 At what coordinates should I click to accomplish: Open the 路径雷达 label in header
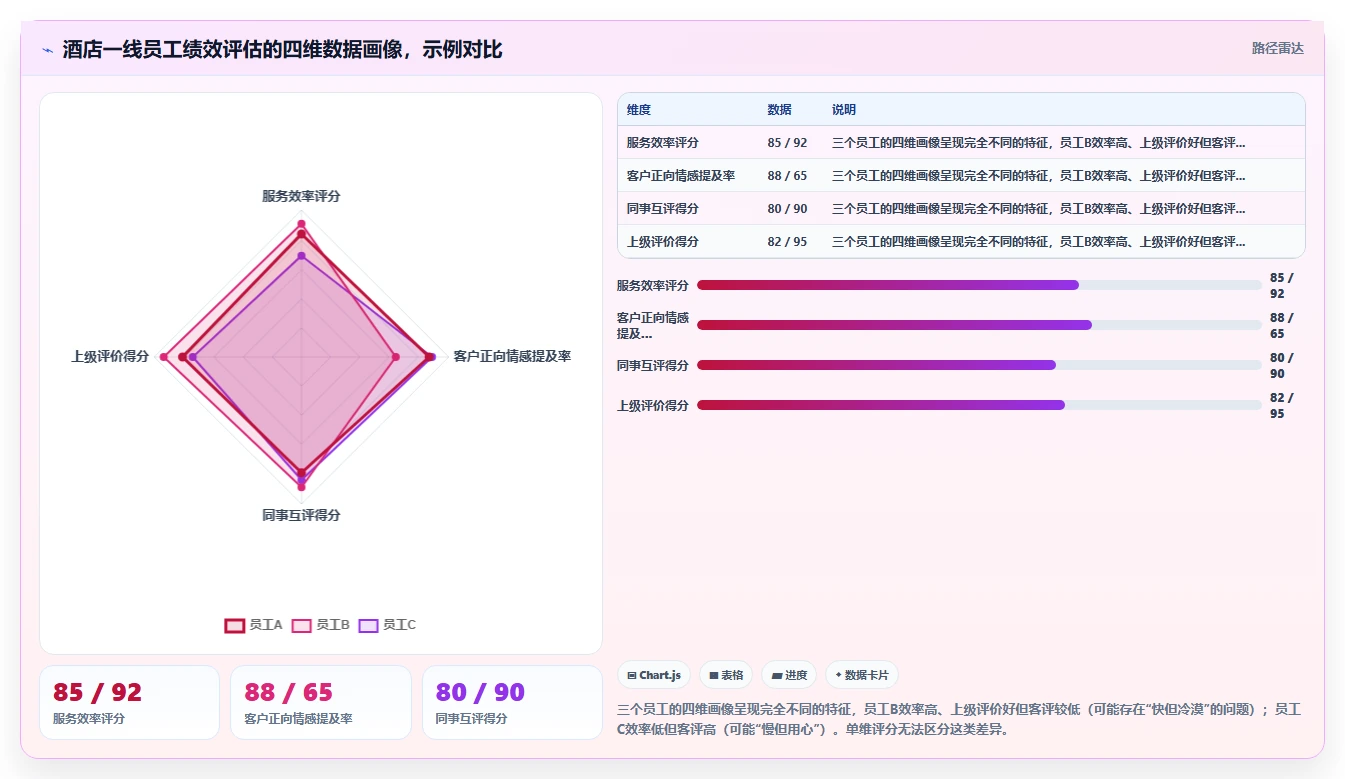[x=1277, y=48]
